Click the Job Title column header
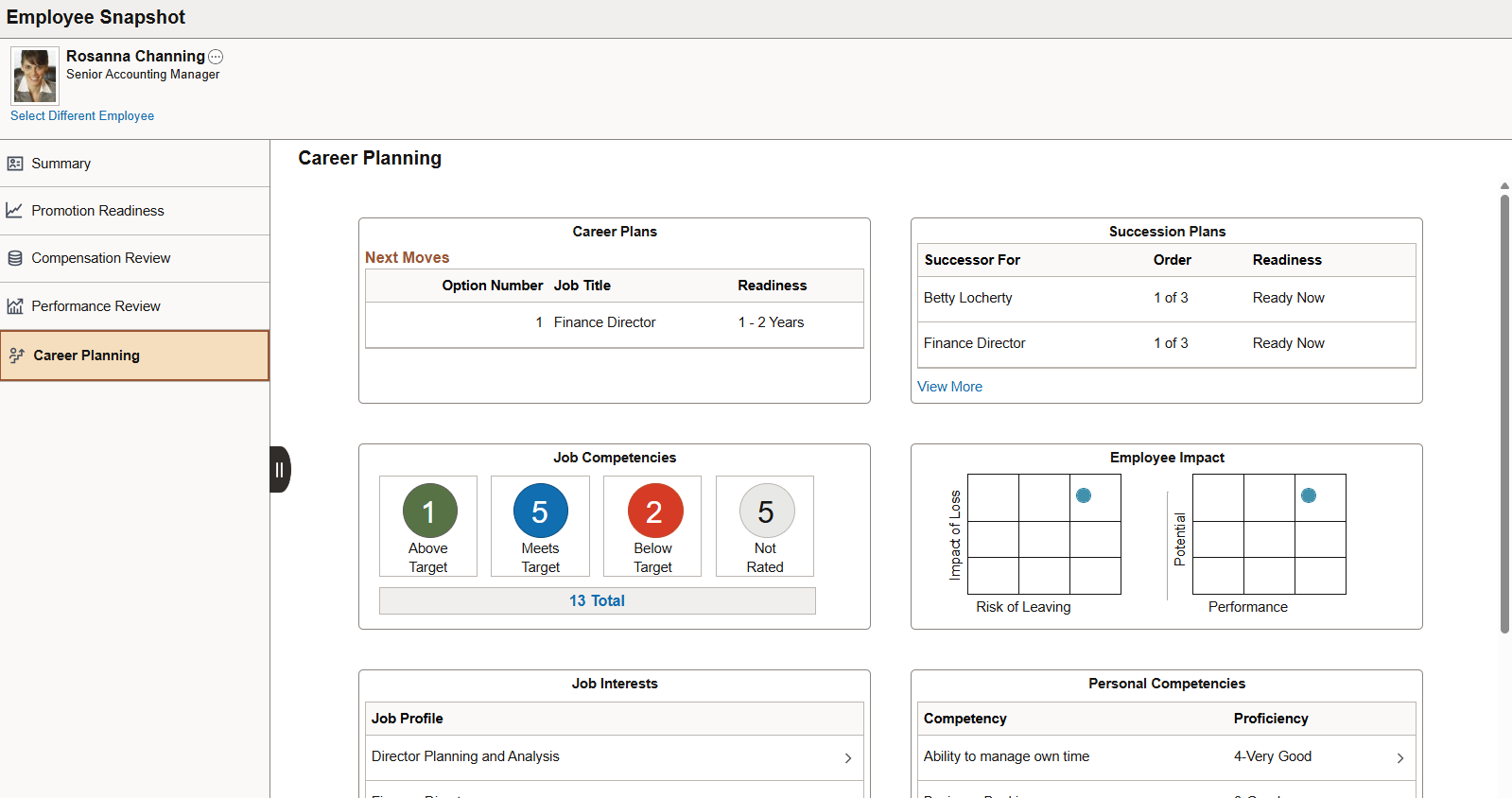 (x=582, y=286)
